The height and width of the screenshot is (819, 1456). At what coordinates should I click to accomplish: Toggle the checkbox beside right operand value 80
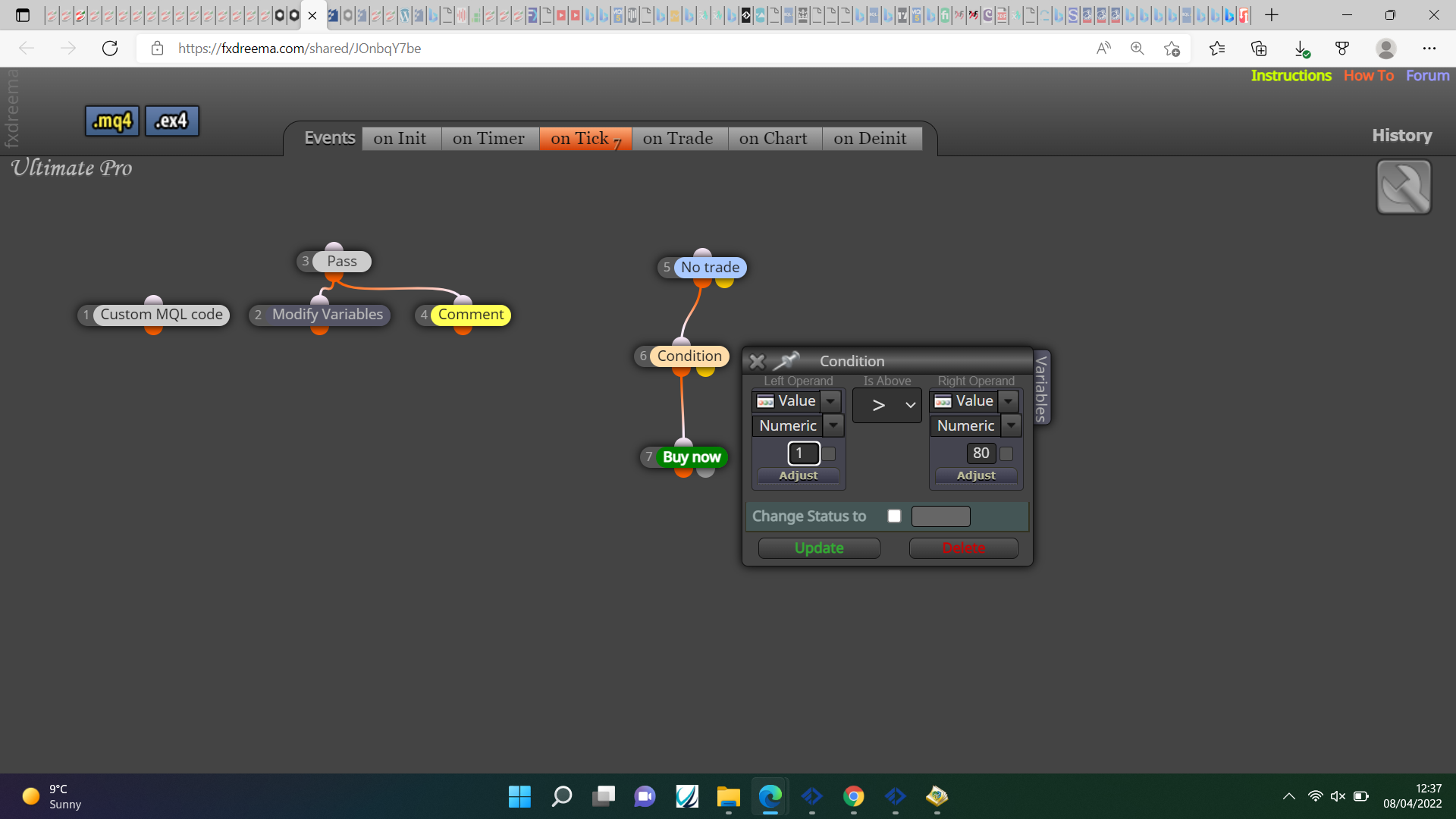coord(1006,453)
